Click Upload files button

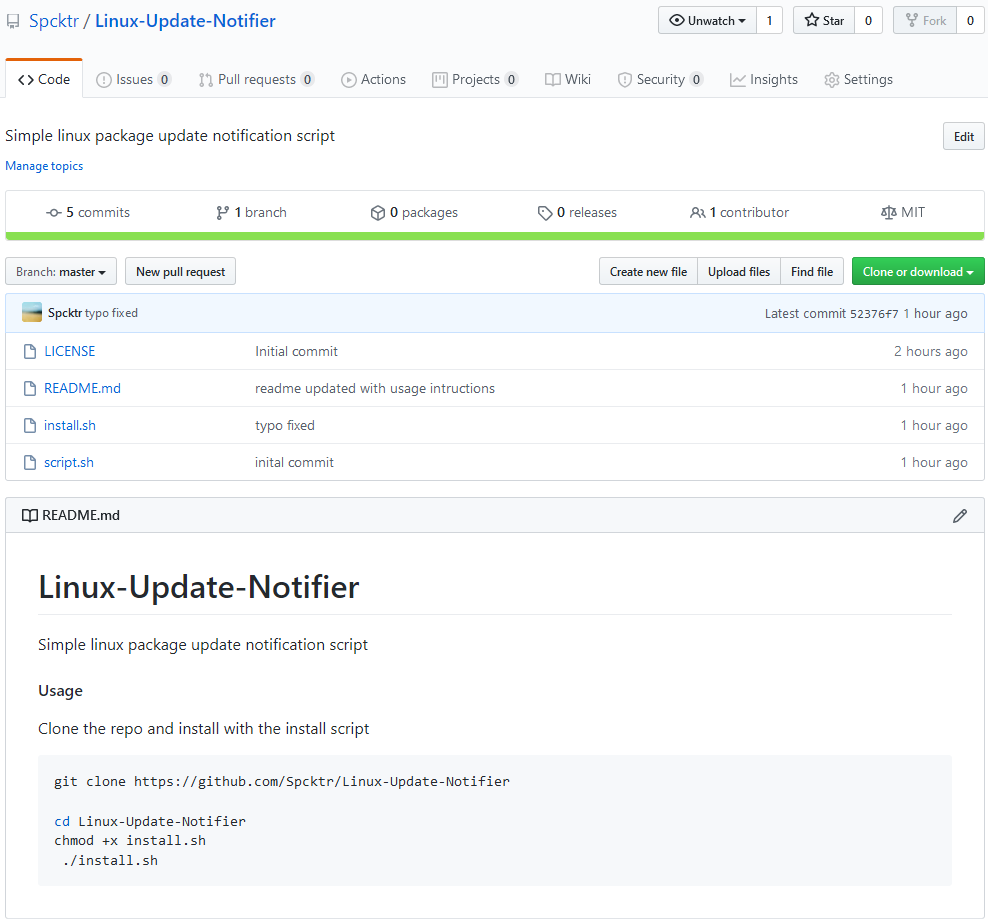coord(739,272)
